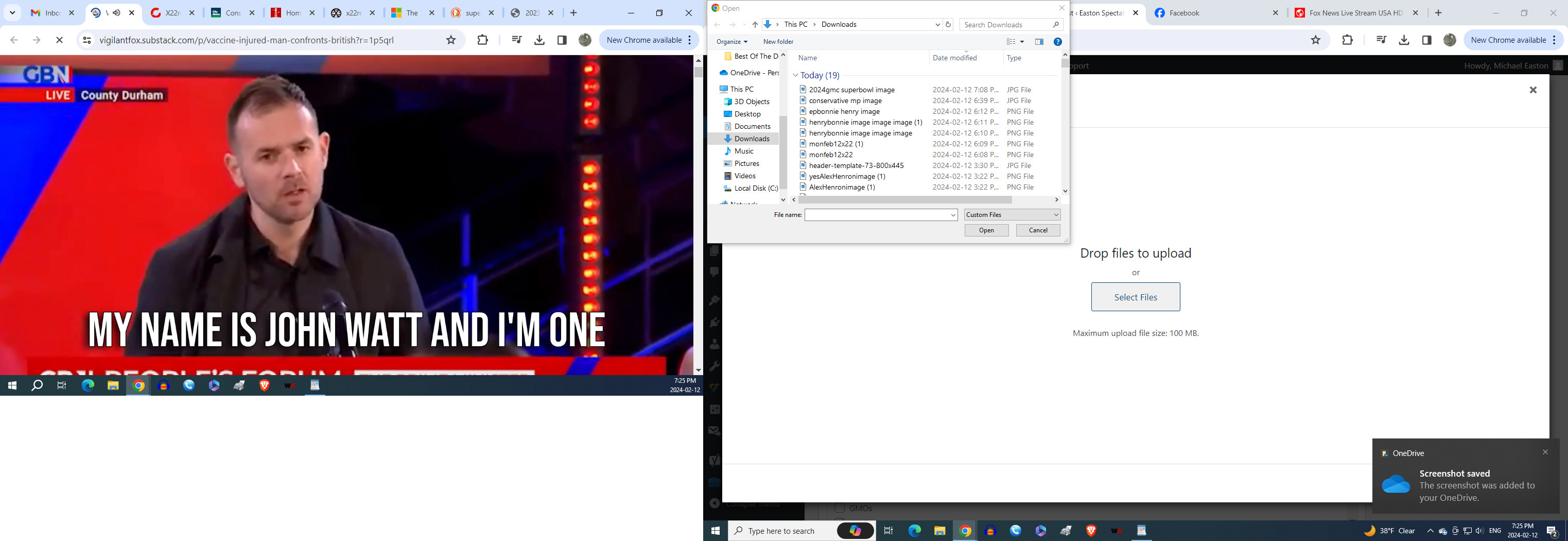Click the refresh icon beside Downloads path
Screen dimensions: 1568x541
pos(948,25)
